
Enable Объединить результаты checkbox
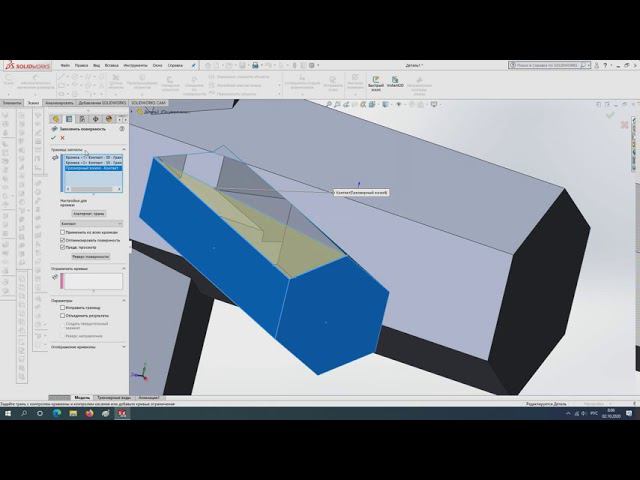click(x=62, y=316)
